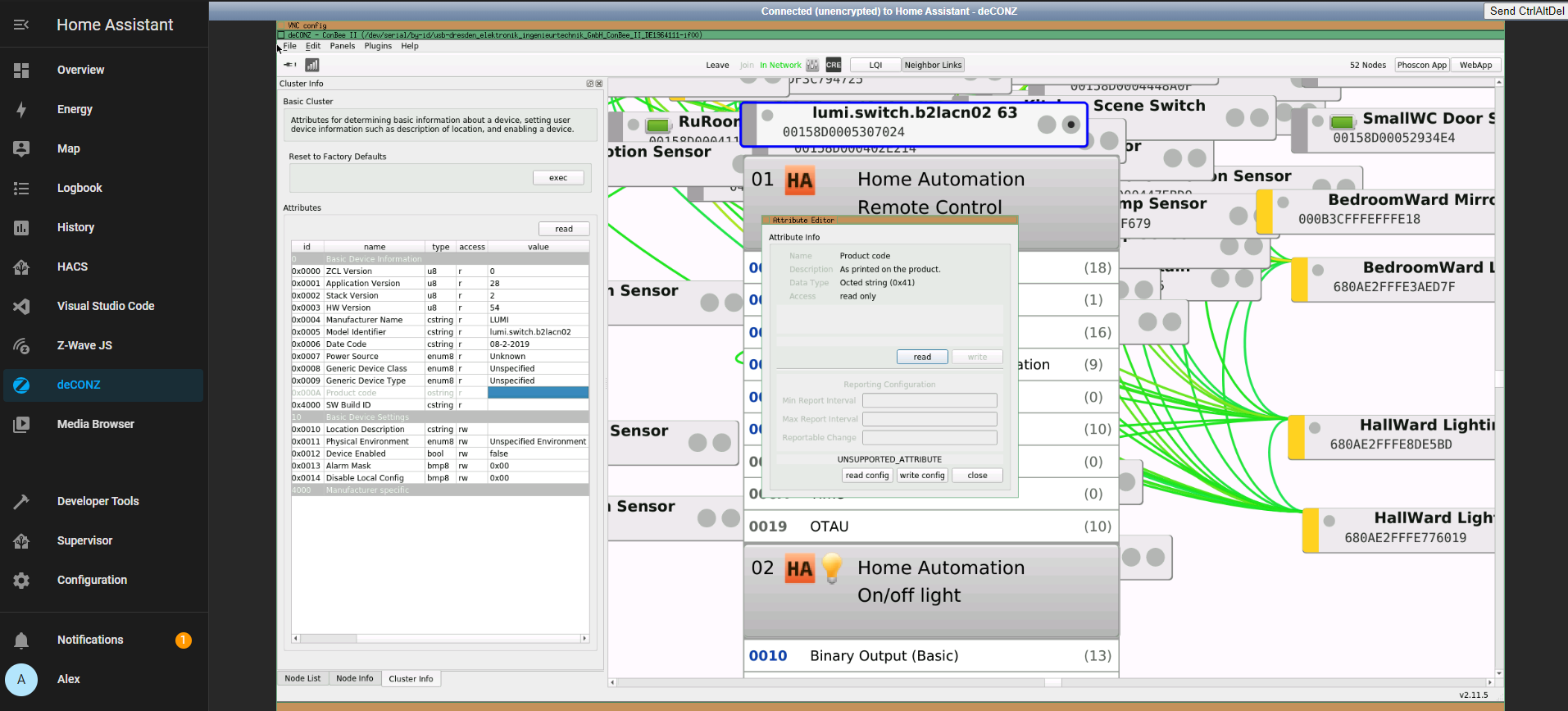Click the Reportable Change field
Screen dimensions: 1568x711
click(929, 438)
